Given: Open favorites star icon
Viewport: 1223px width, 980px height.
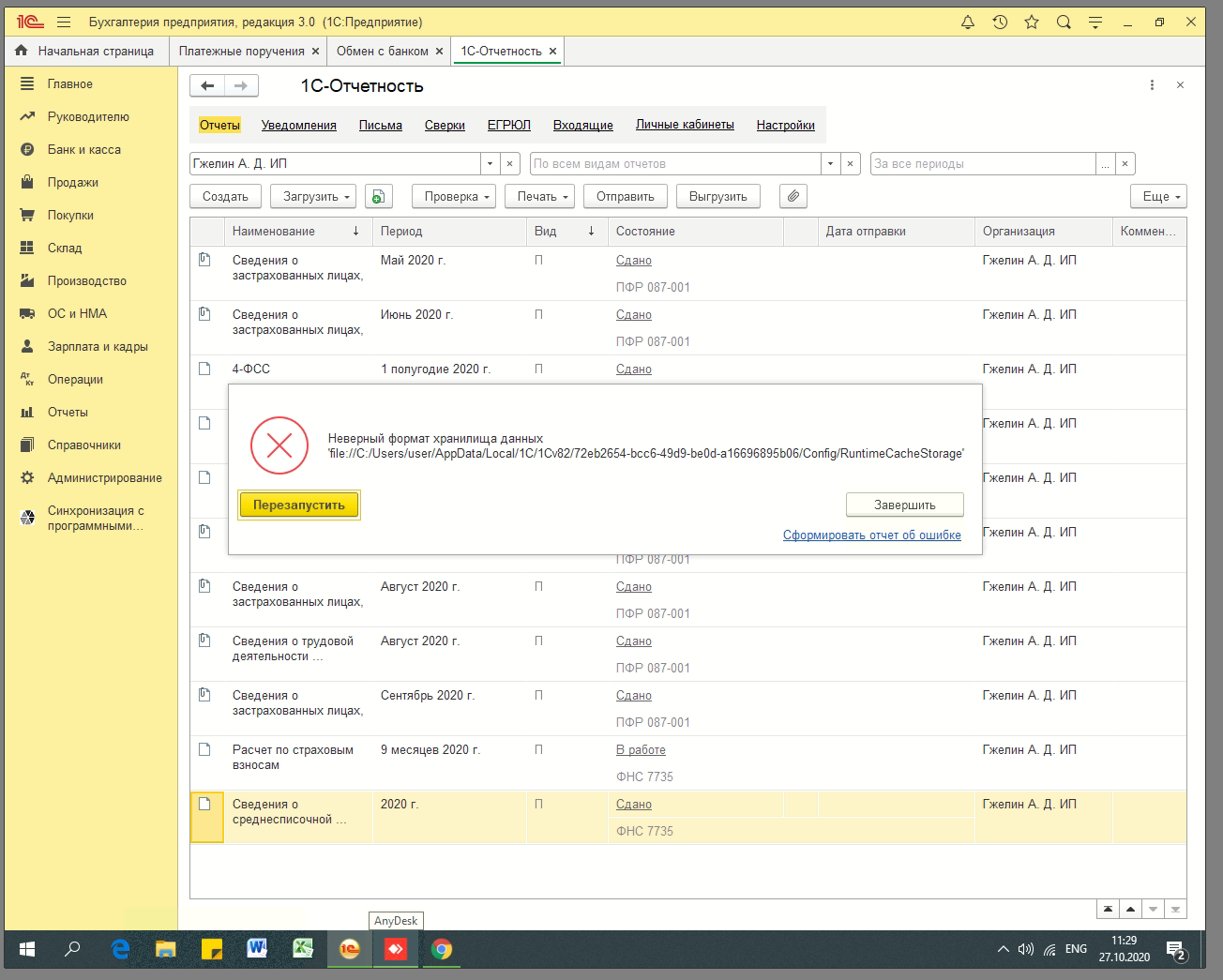Looking at the screenshot, I should [x=1032, y=22].
